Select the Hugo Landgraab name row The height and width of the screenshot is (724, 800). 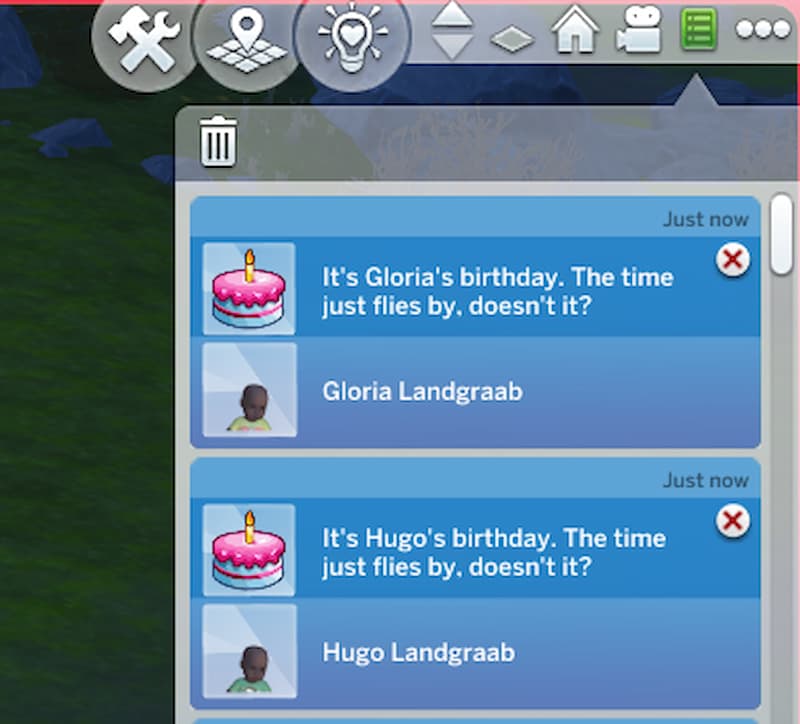pos(476,653)
